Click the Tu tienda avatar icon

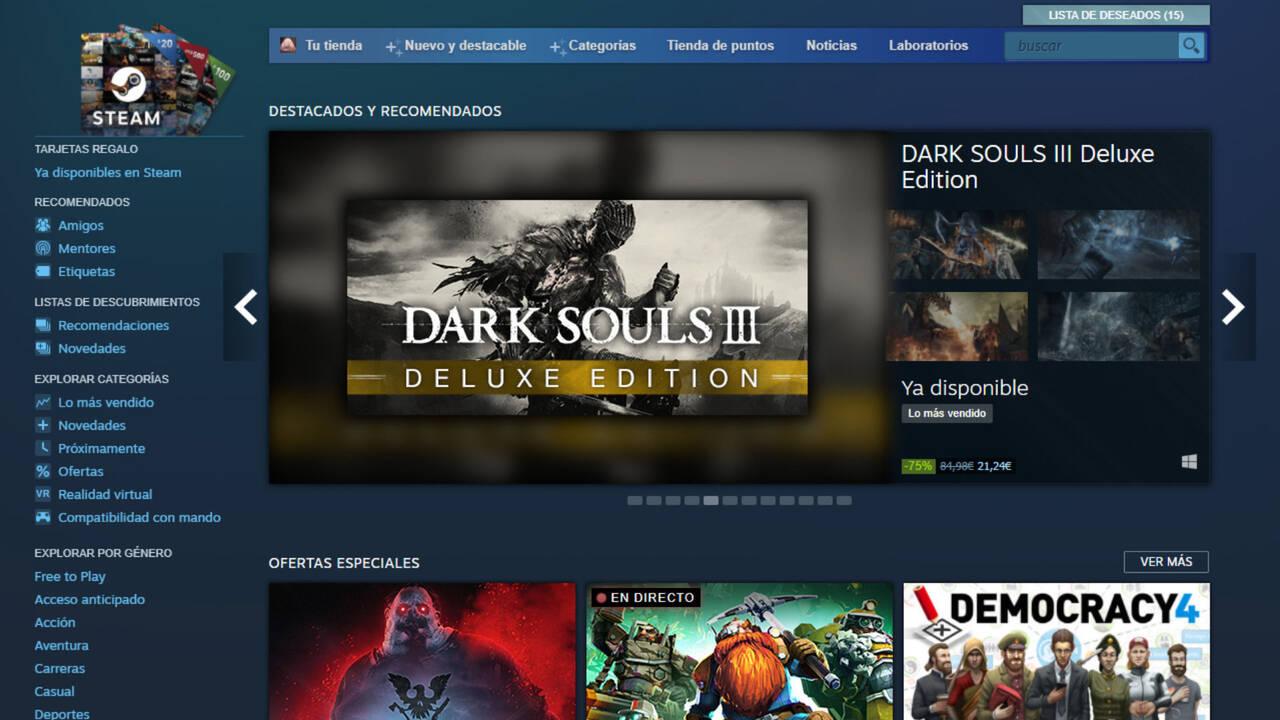click(288, 45)
